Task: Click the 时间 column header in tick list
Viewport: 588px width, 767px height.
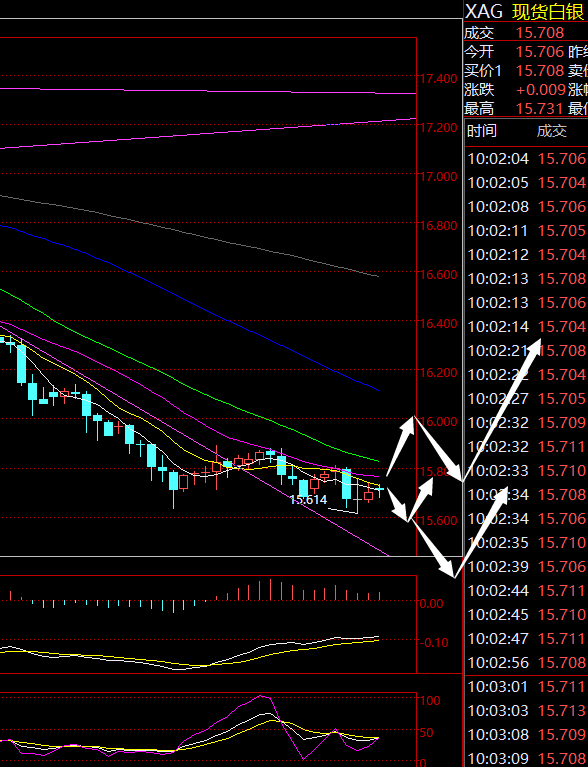Action: pos(481,131)
